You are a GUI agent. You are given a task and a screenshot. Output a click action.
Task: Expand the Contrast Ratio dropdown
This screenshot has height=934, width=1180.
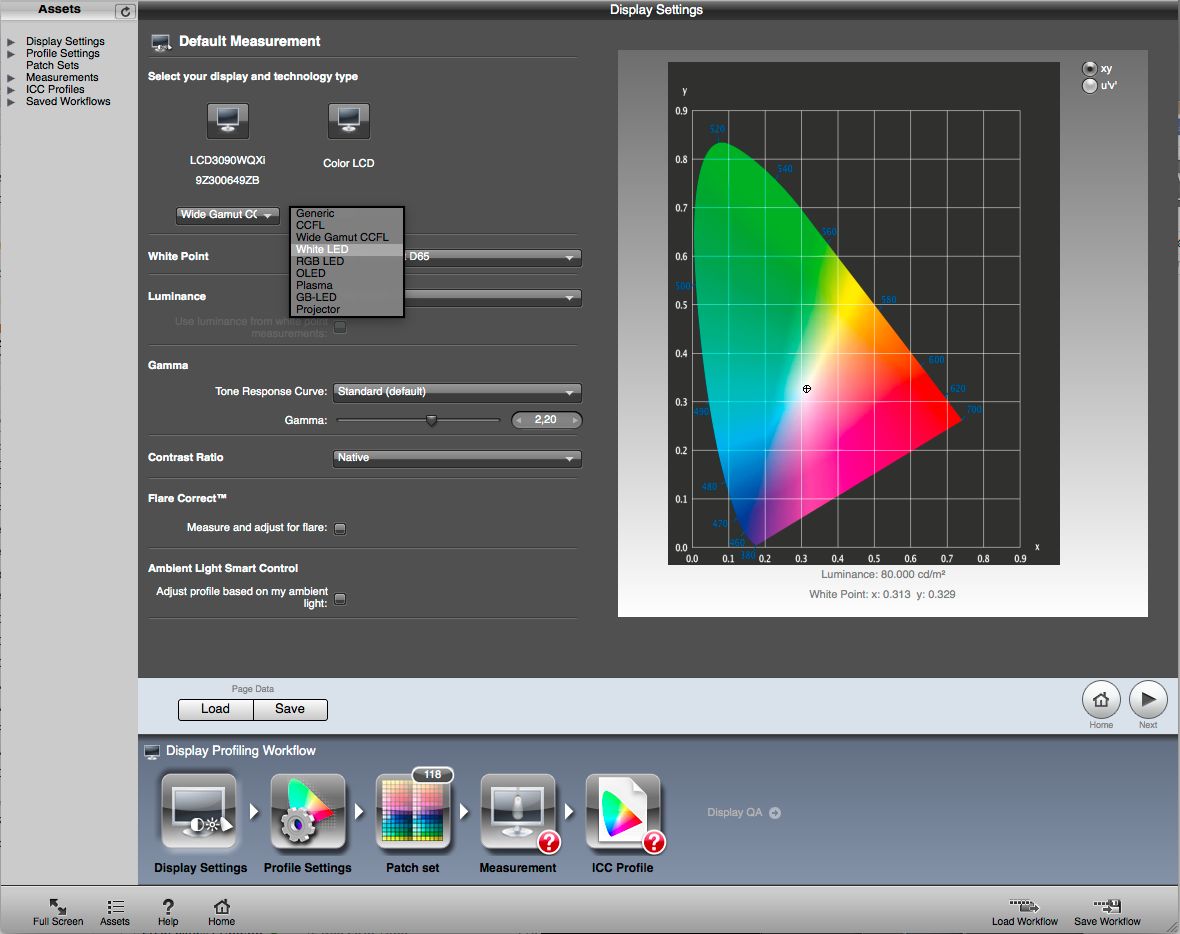(x=456, y=457)
